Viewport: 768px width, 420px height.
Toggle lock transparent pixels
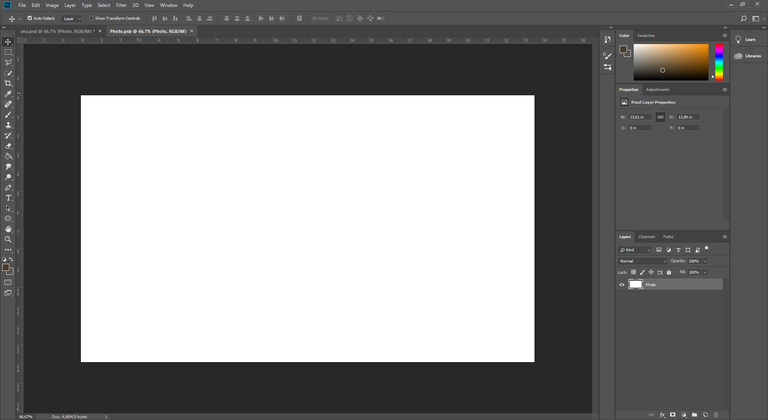point(633,272)
